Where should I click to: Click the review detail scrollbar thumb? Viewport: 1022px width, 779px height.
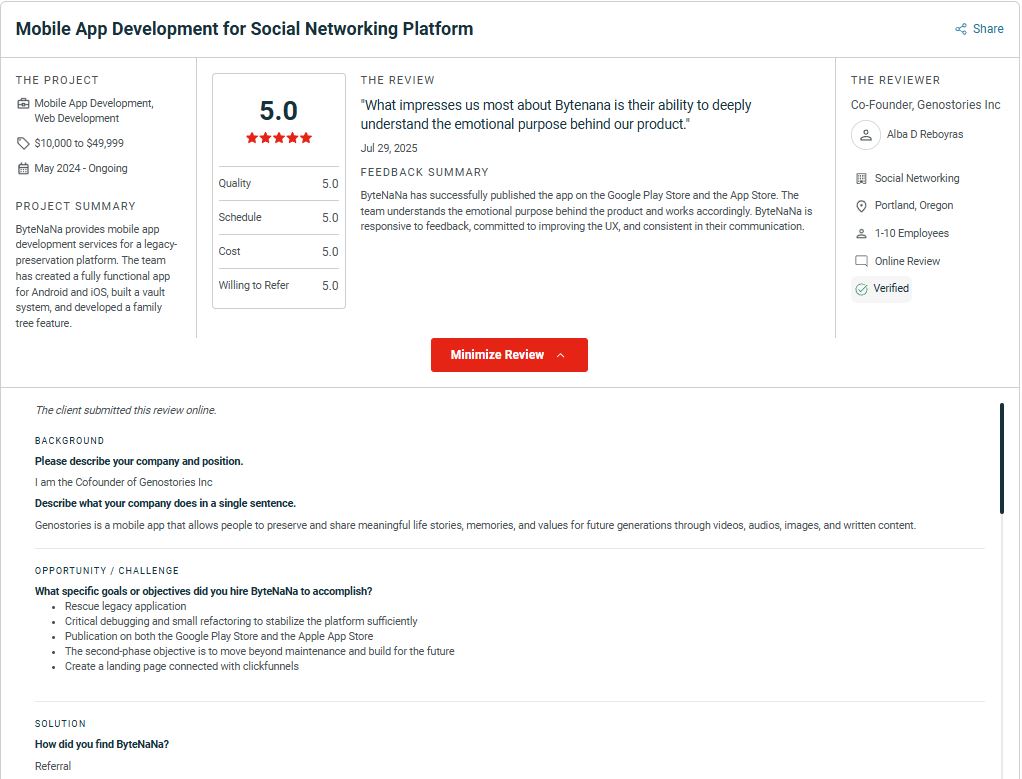point(1002,458)
